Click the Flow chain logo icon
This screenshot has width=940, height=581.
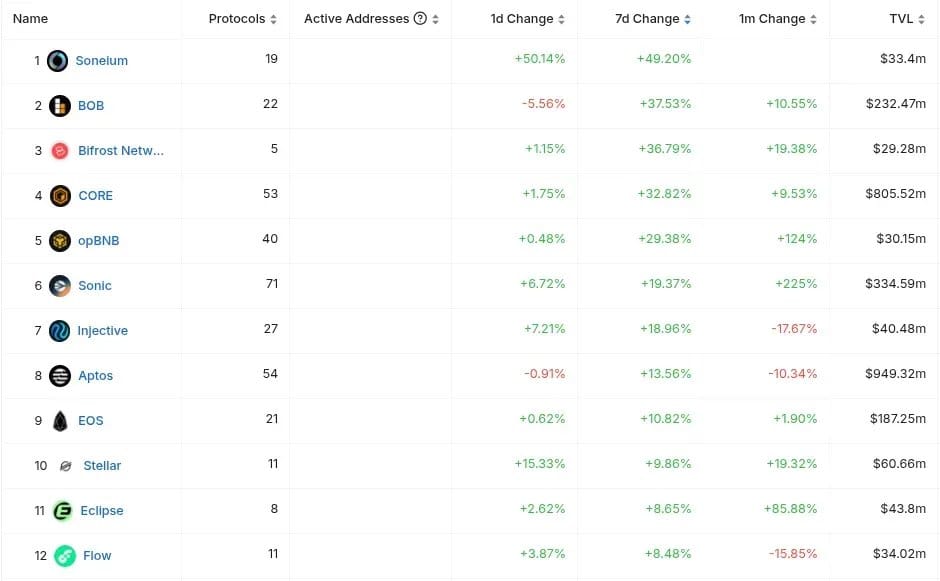click(65, 555)
